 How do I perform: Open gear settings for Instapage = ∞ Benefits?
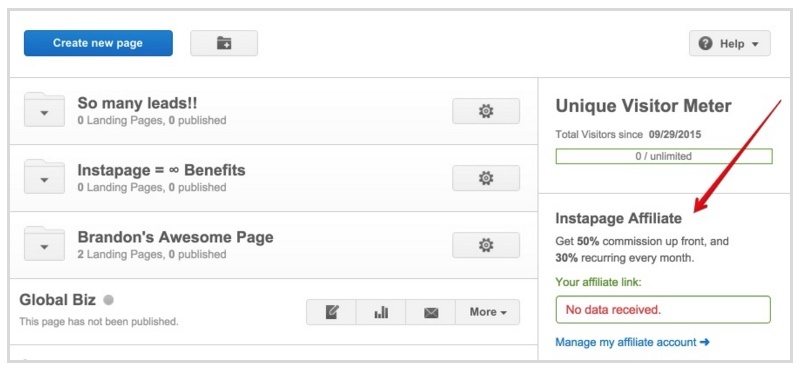point(486,178)
